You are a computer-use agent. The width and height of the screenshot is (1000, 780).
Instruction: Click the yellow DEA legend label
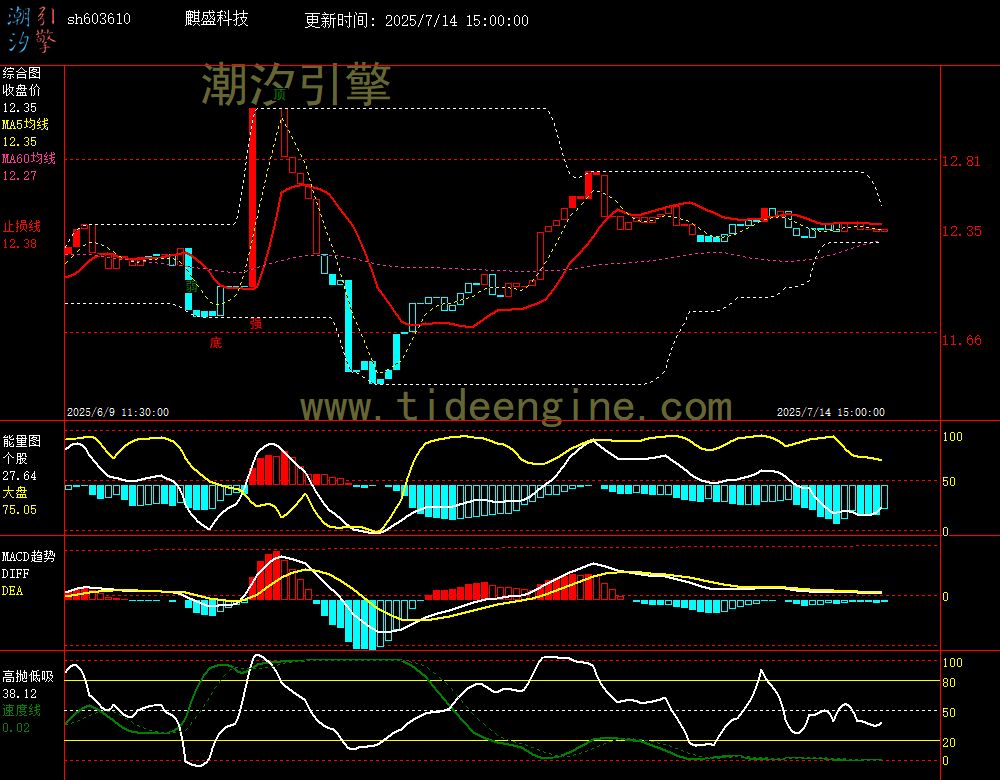tap(12, 591)
